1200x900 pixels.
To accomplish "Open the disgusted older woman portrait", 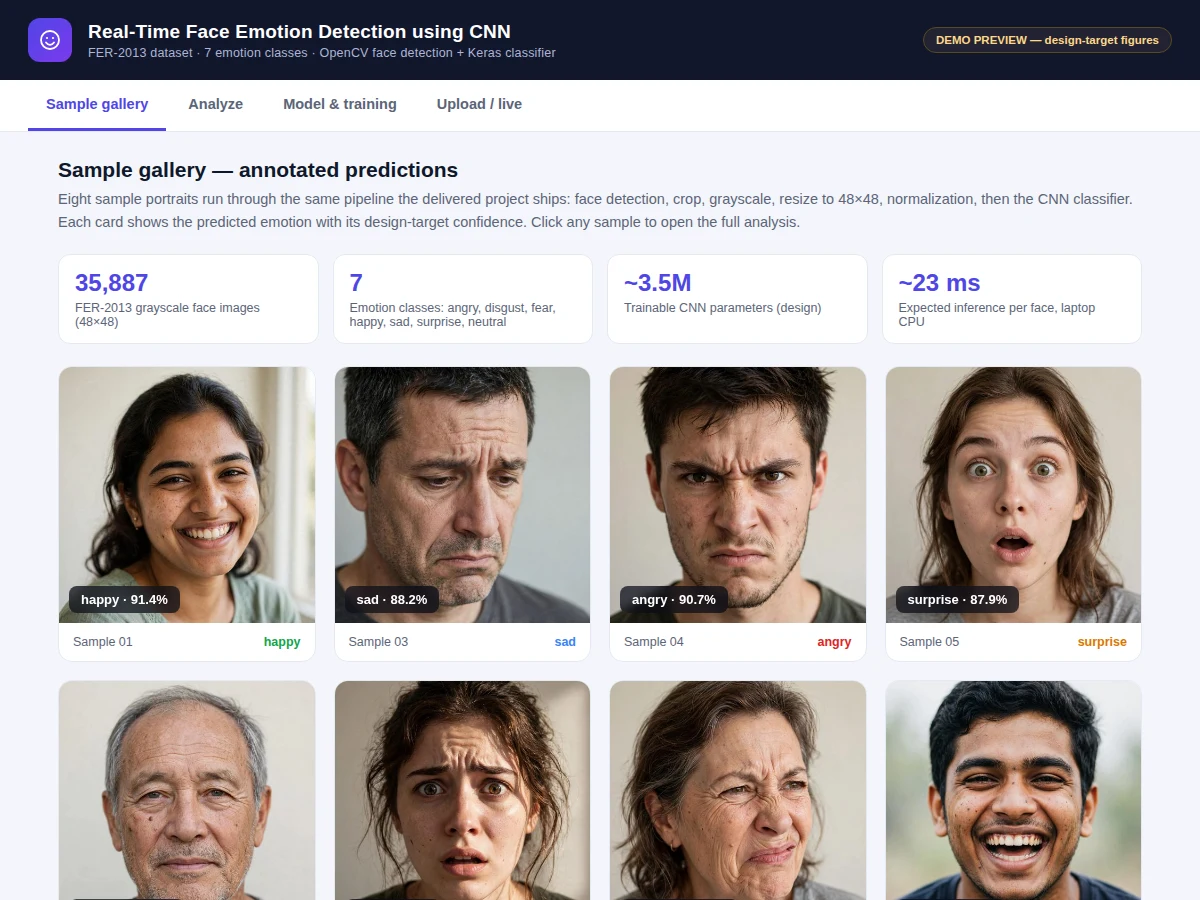I will pyautogui.click(x=738, y=790).
